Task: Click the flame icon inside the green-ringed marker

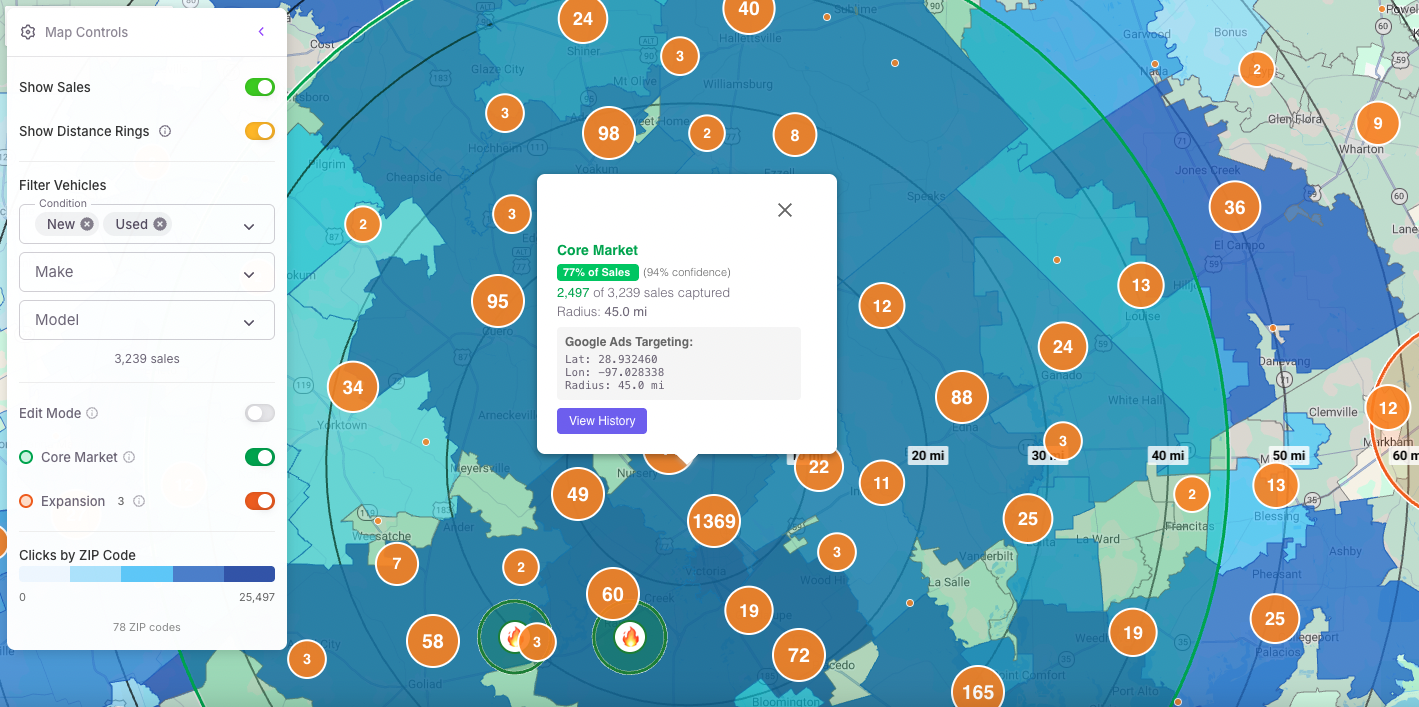Action: [515, 636]
